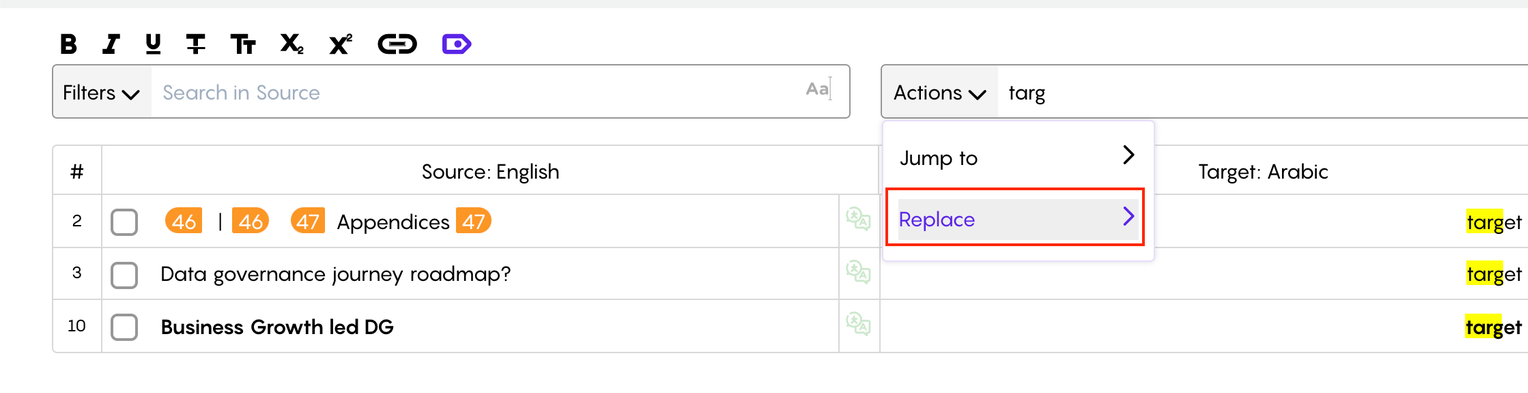Apply subscript formatting icon

pyautogui.click(x=291, y=44)
